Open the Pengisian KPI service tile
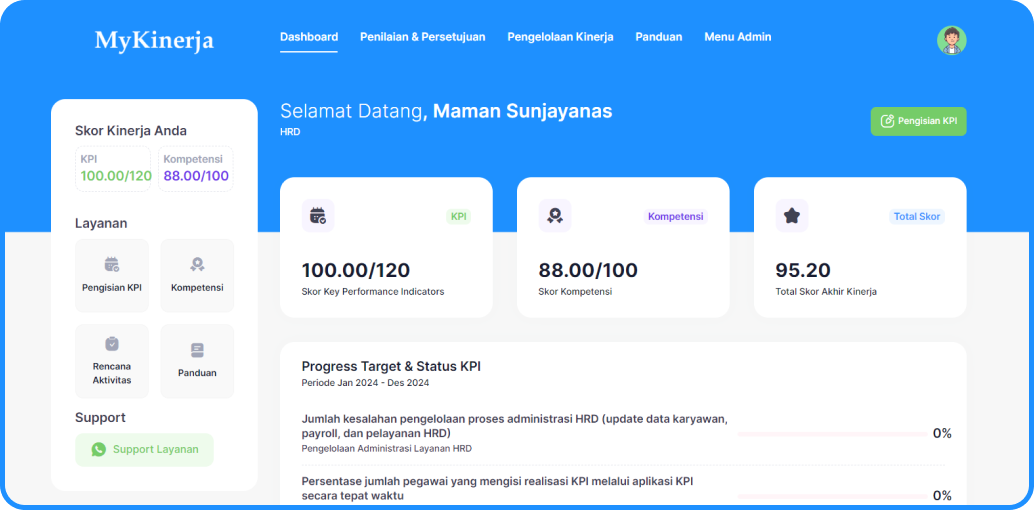The width and height of the screenshot is (1034, 510). (112, 275)
